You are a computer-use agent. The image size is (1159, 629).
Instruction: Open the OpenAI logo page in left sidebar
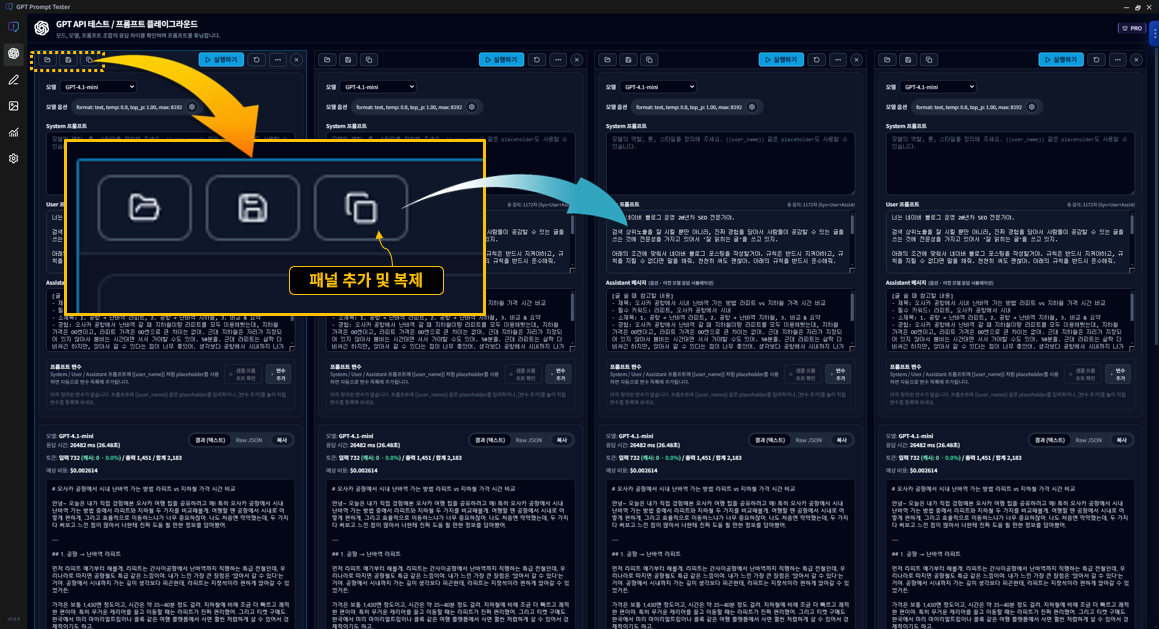tap(14, 54)
